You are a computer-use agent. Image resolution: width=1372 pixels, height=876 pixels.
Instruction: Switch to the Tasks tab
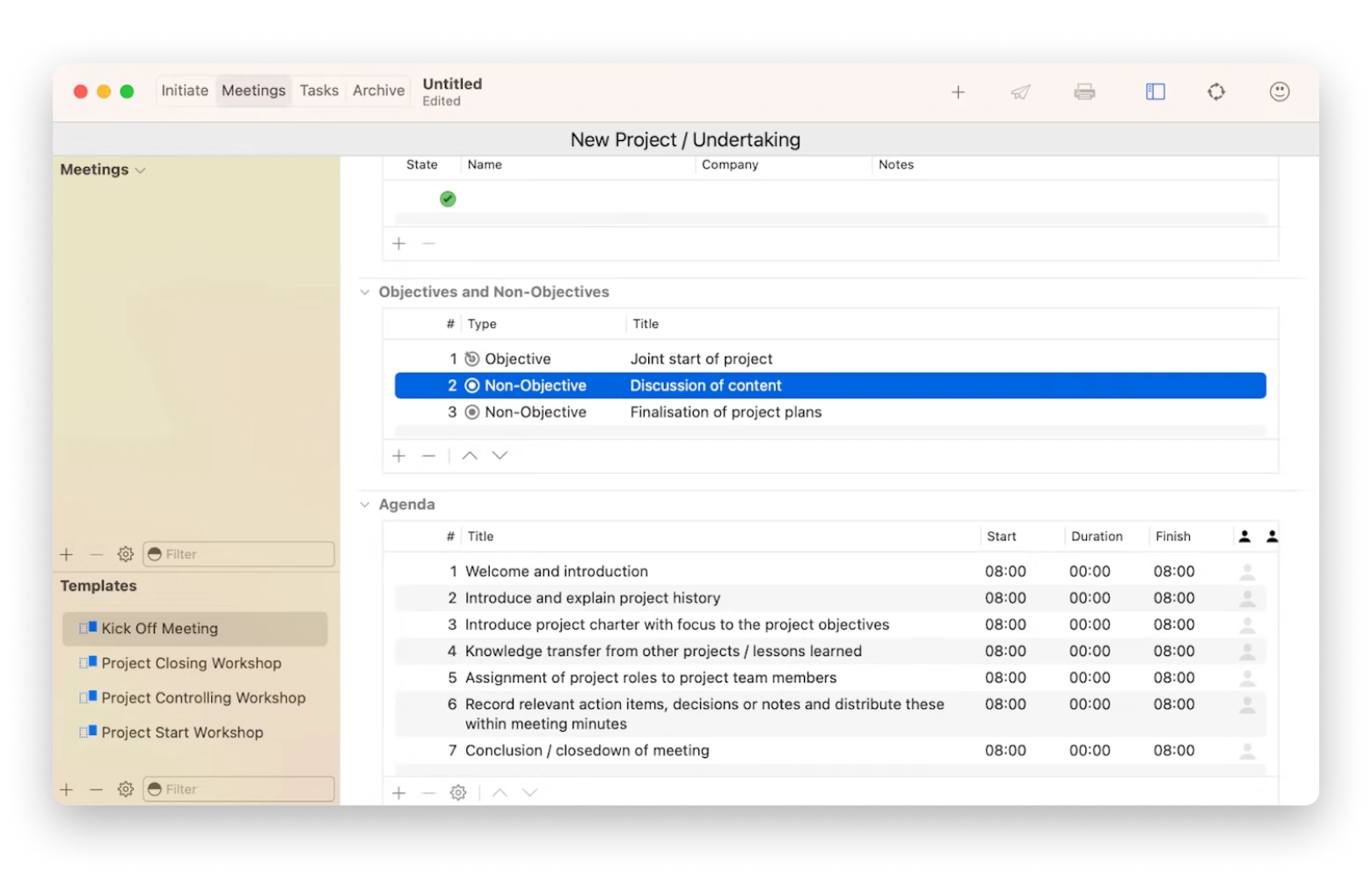click(318, 91)
